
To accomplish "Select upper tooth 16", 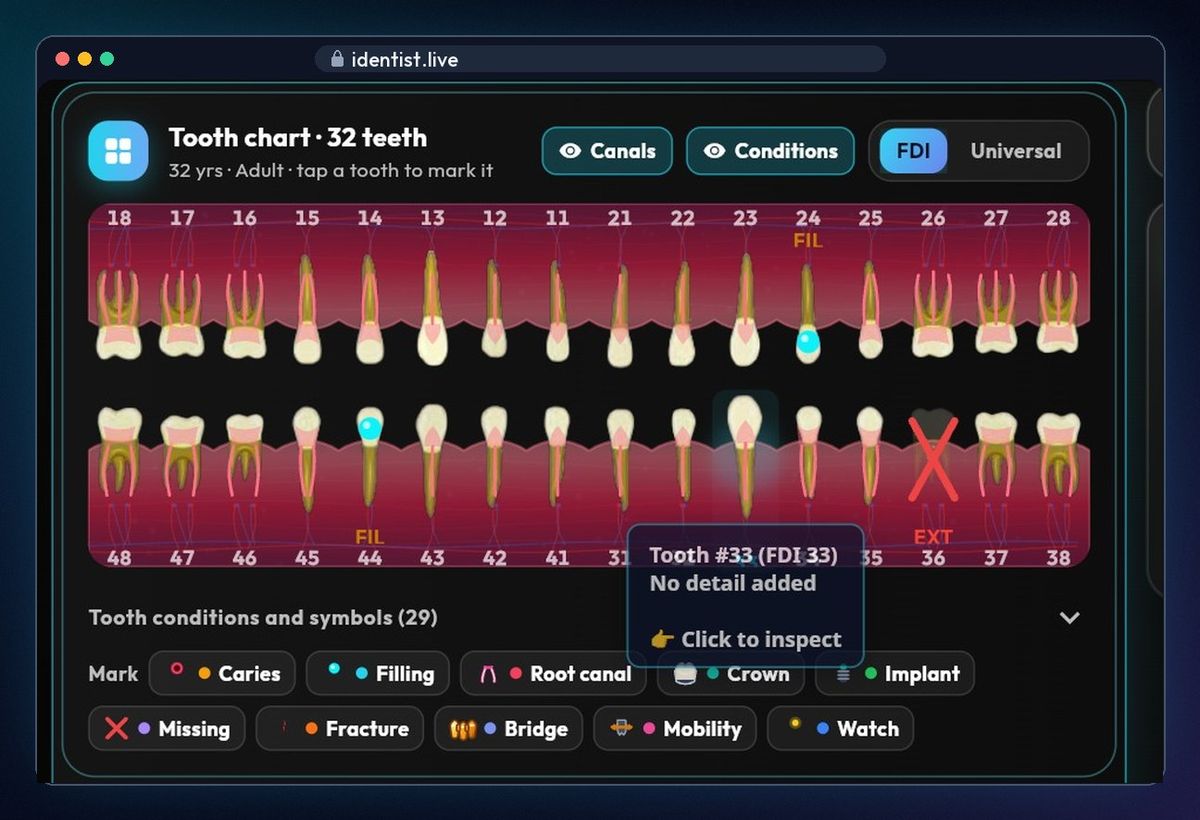I will (244, 312).
